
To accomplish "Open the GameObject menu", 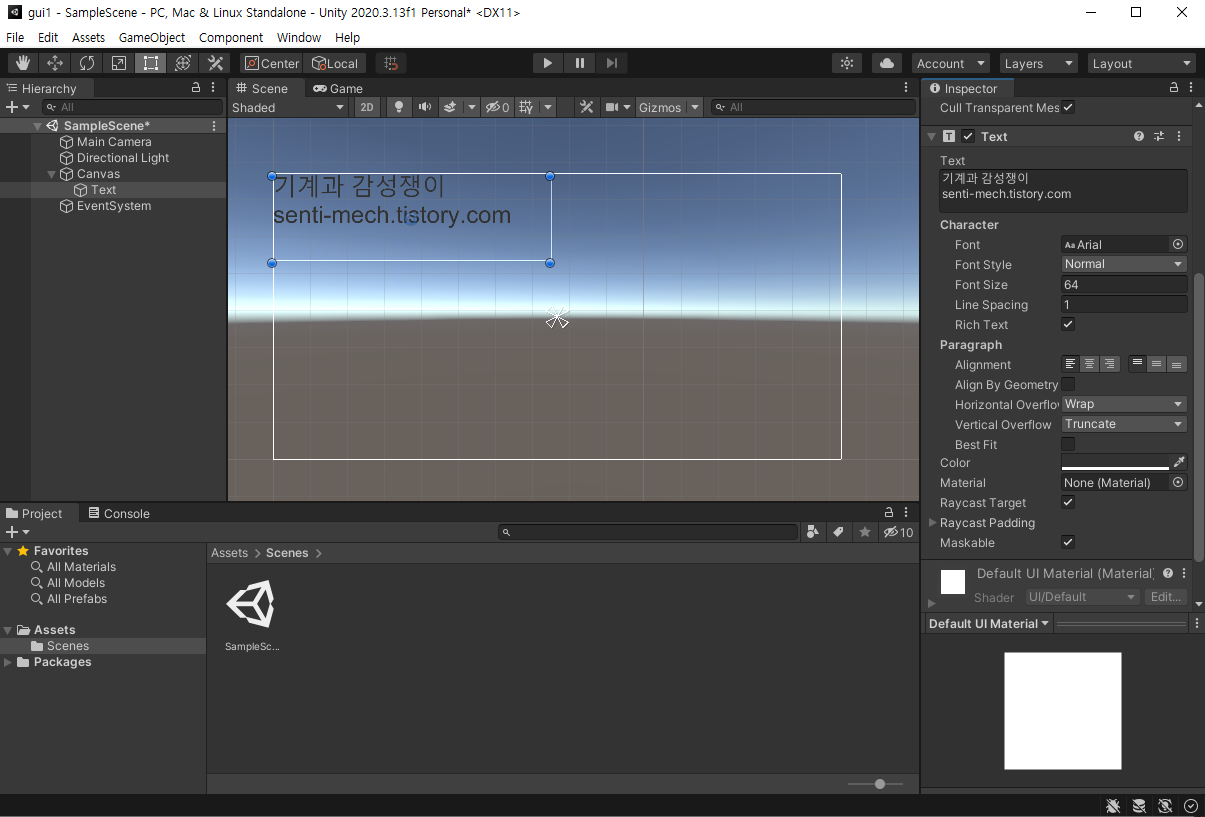I will pos(152,37).
